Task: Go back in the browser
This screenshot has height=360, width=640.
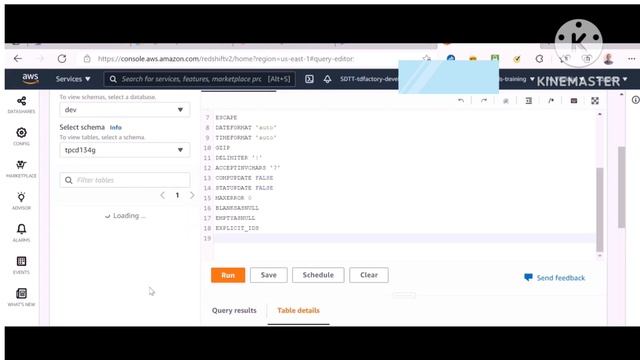Action: pos(18,59)
